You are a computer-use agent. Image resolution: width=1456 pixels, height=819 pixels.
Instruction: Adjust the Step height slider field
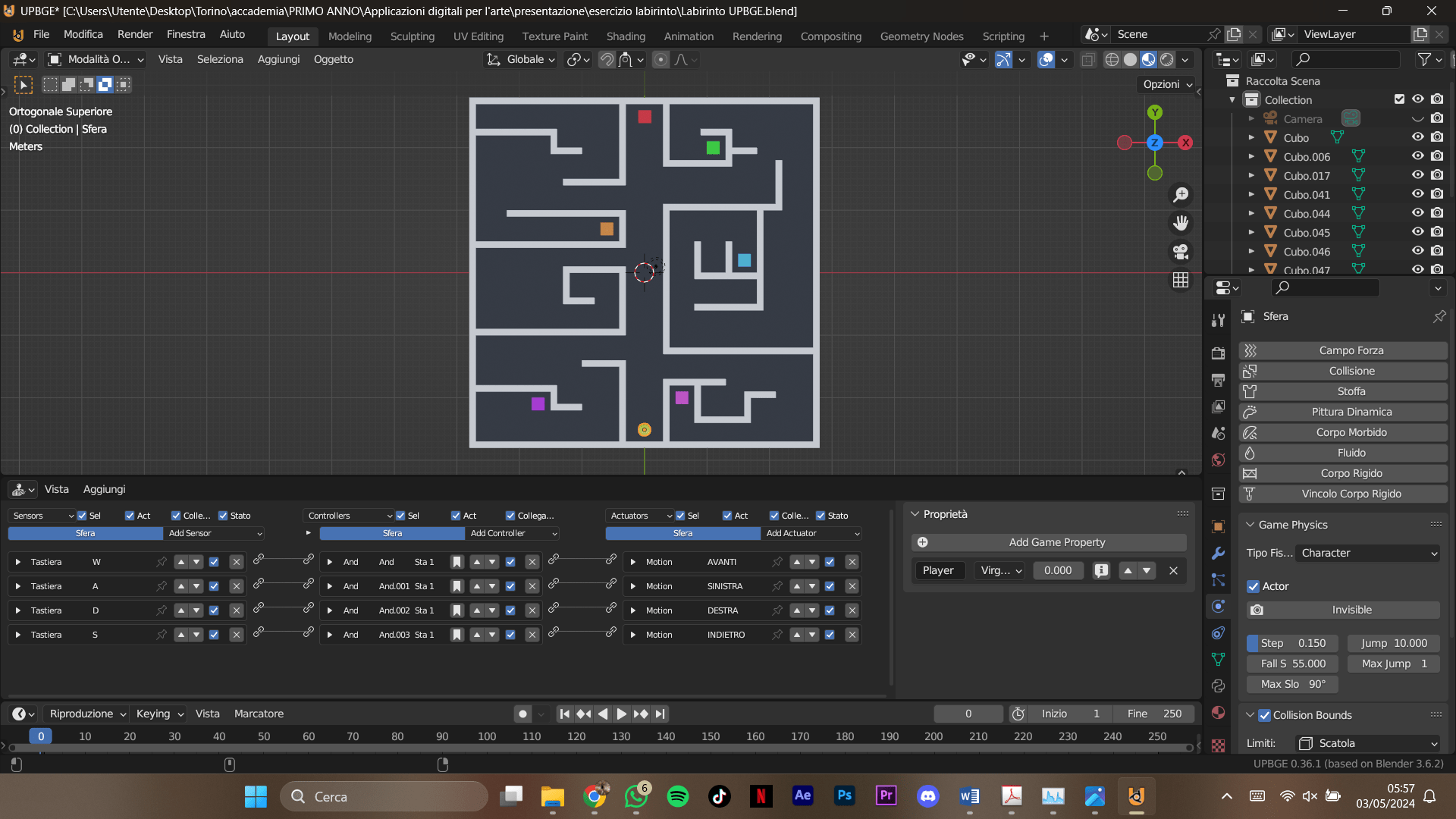1293,643
